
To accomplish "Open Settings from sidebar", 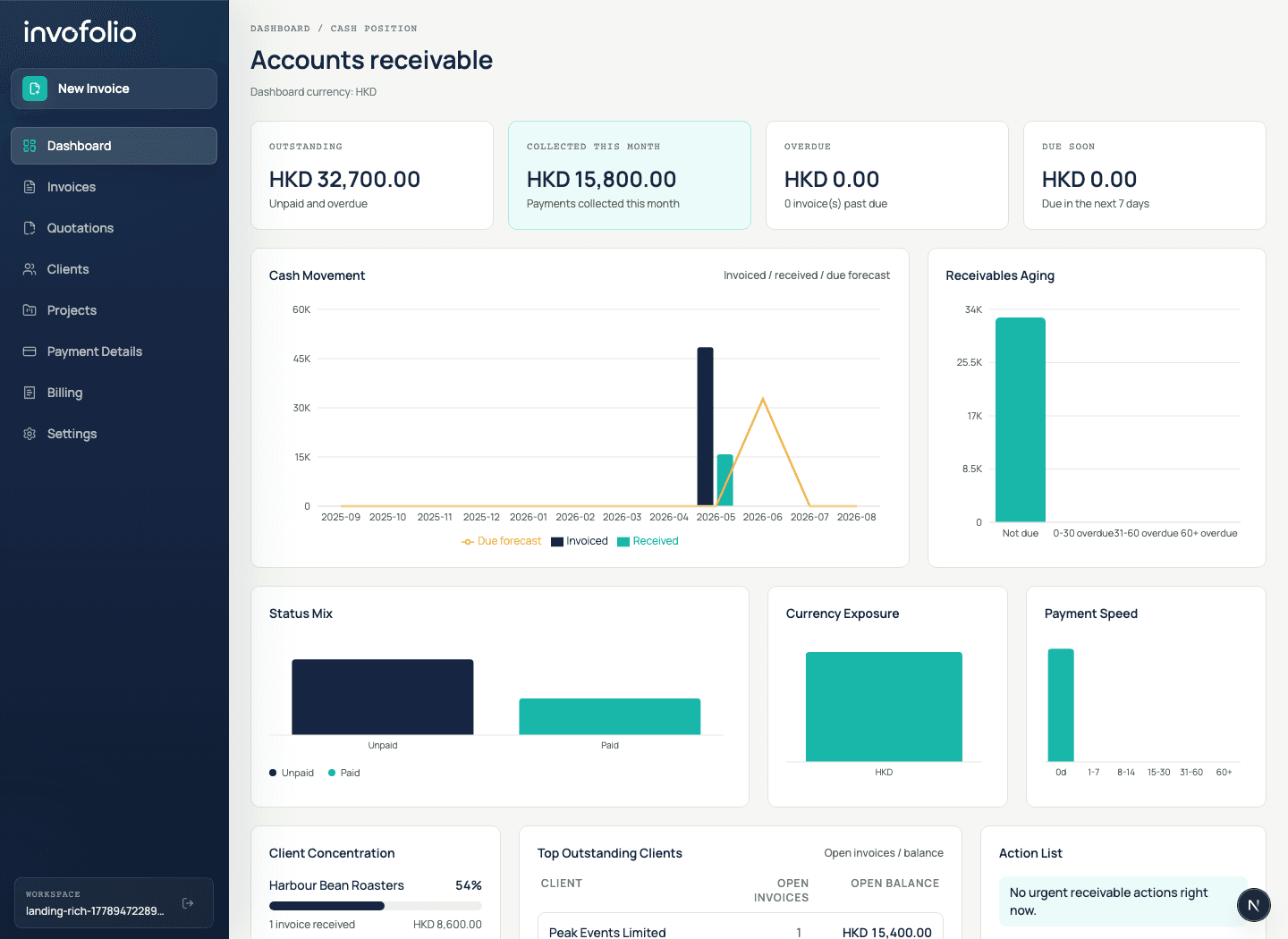I will [114, 434].
